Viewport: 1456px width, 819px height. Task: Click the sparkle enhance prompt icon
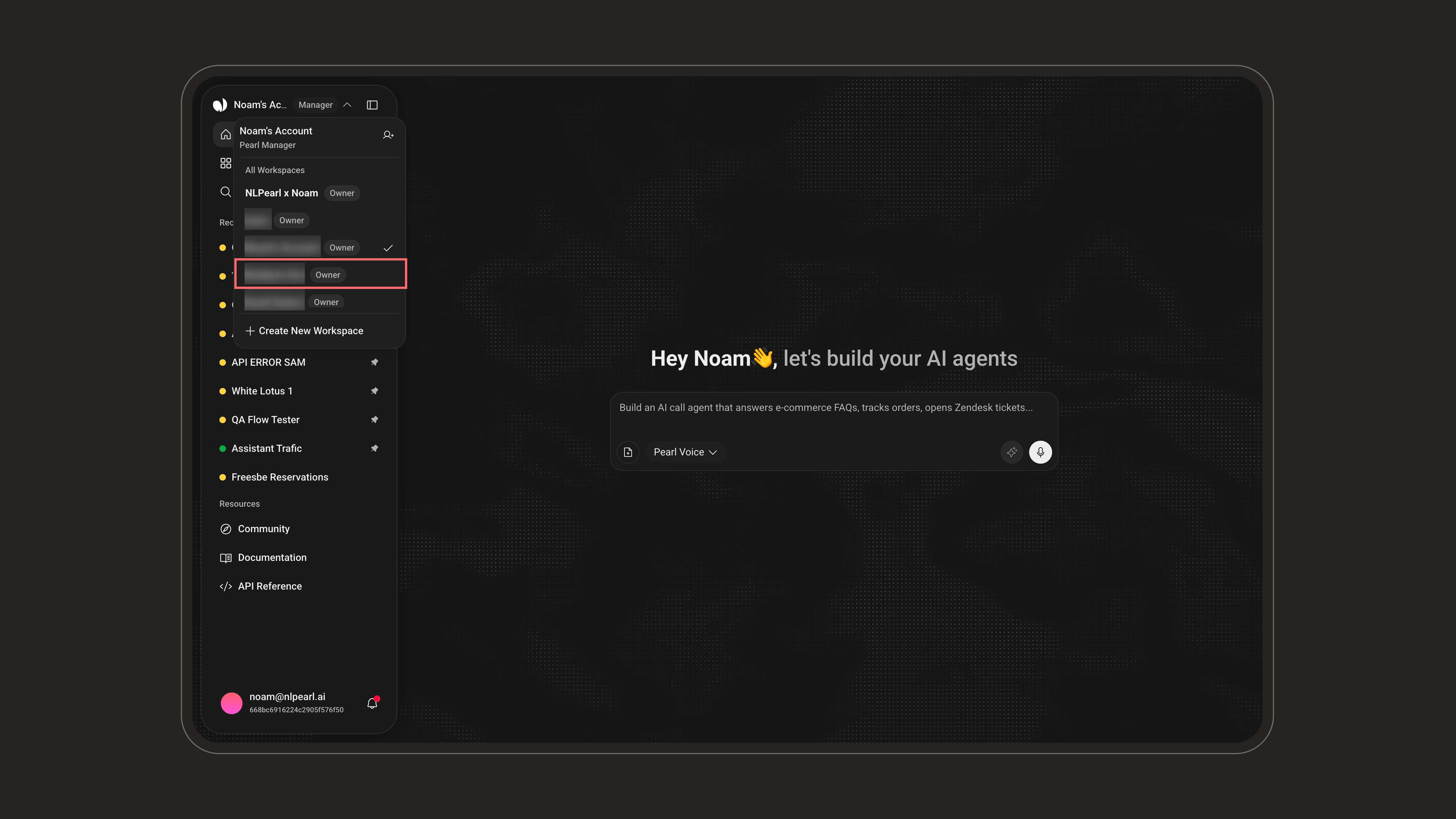point(1012,452)
